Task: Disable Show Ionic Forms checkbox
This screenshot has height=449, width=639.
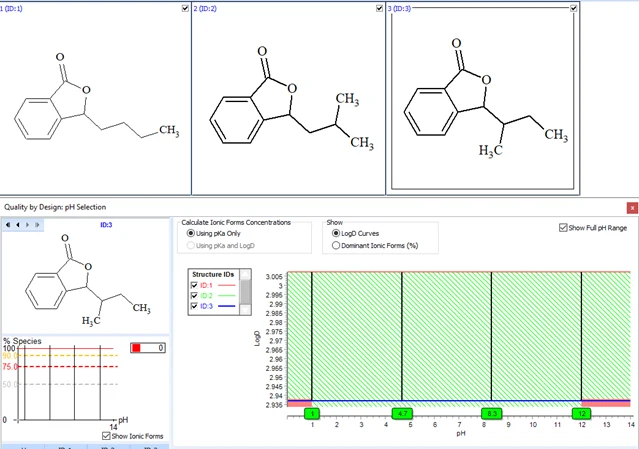Action: click(106, 436)
